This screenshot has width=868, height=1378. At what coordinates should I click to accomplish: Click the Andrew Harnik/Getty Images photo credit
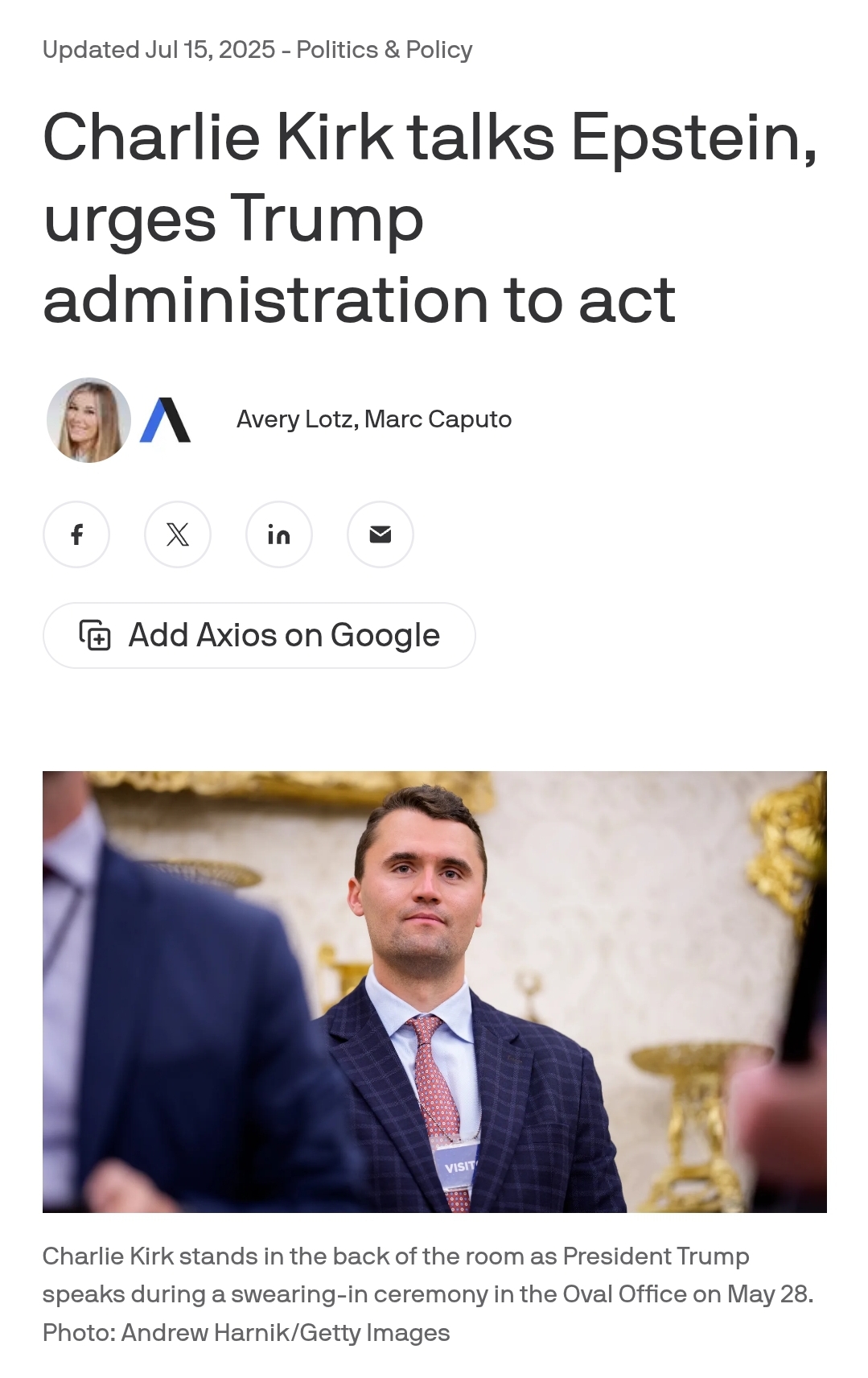pyautogui.click(x=286, y=1333)
